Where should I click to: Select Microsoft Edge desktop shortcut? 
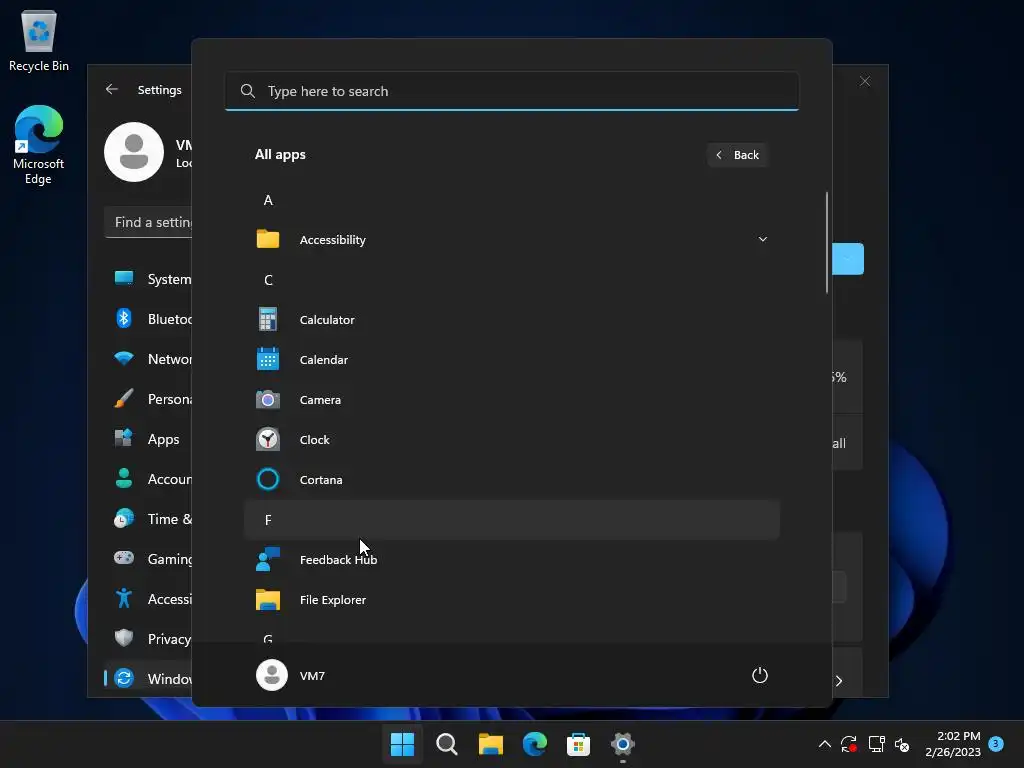pyautogui.click(x=39, y=145)
